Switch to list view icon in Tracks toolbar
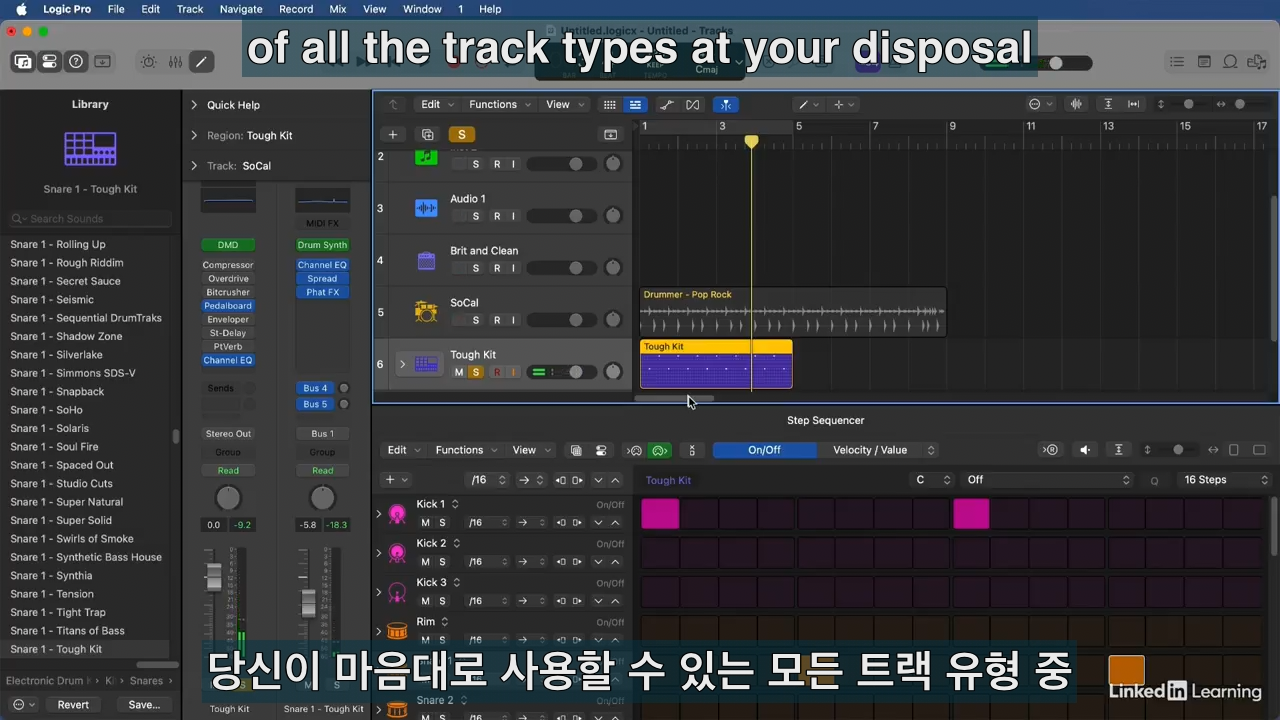1280x720 pixels. [635, 105]
